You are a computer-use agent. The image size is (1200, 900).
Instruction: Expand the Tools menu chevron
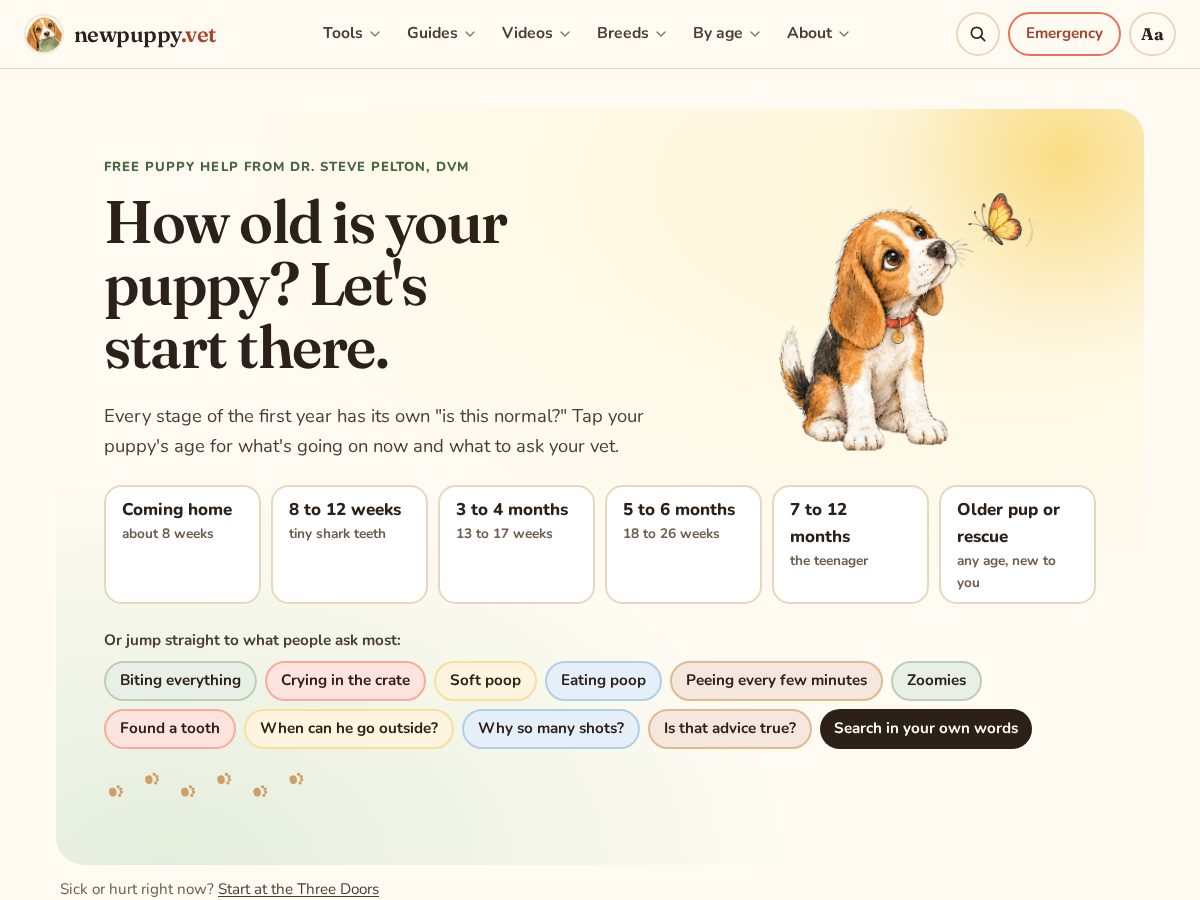point(375,34)
